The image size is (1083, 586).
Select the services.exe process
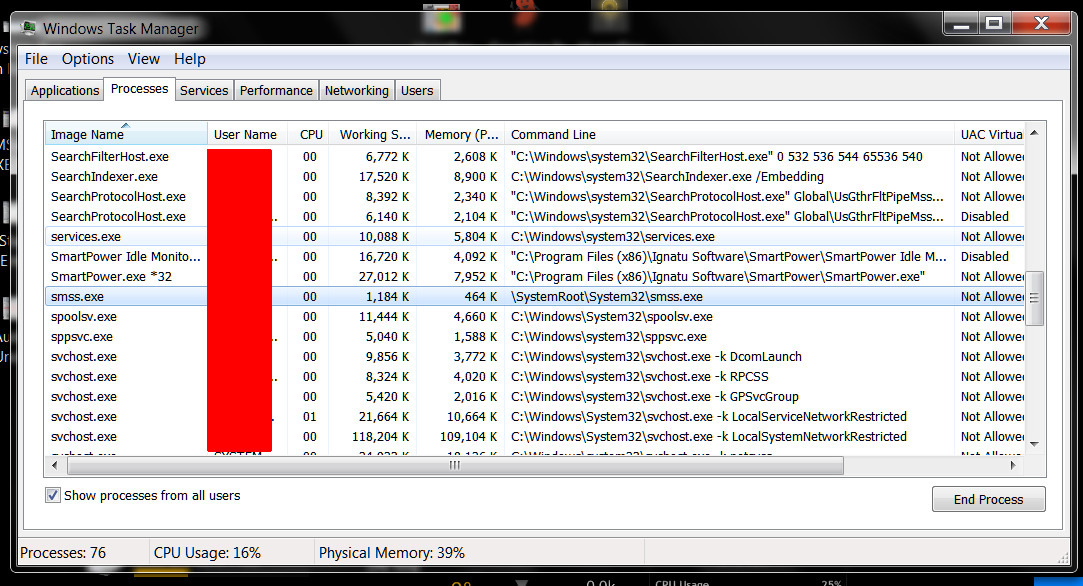[x=535, y=237]
